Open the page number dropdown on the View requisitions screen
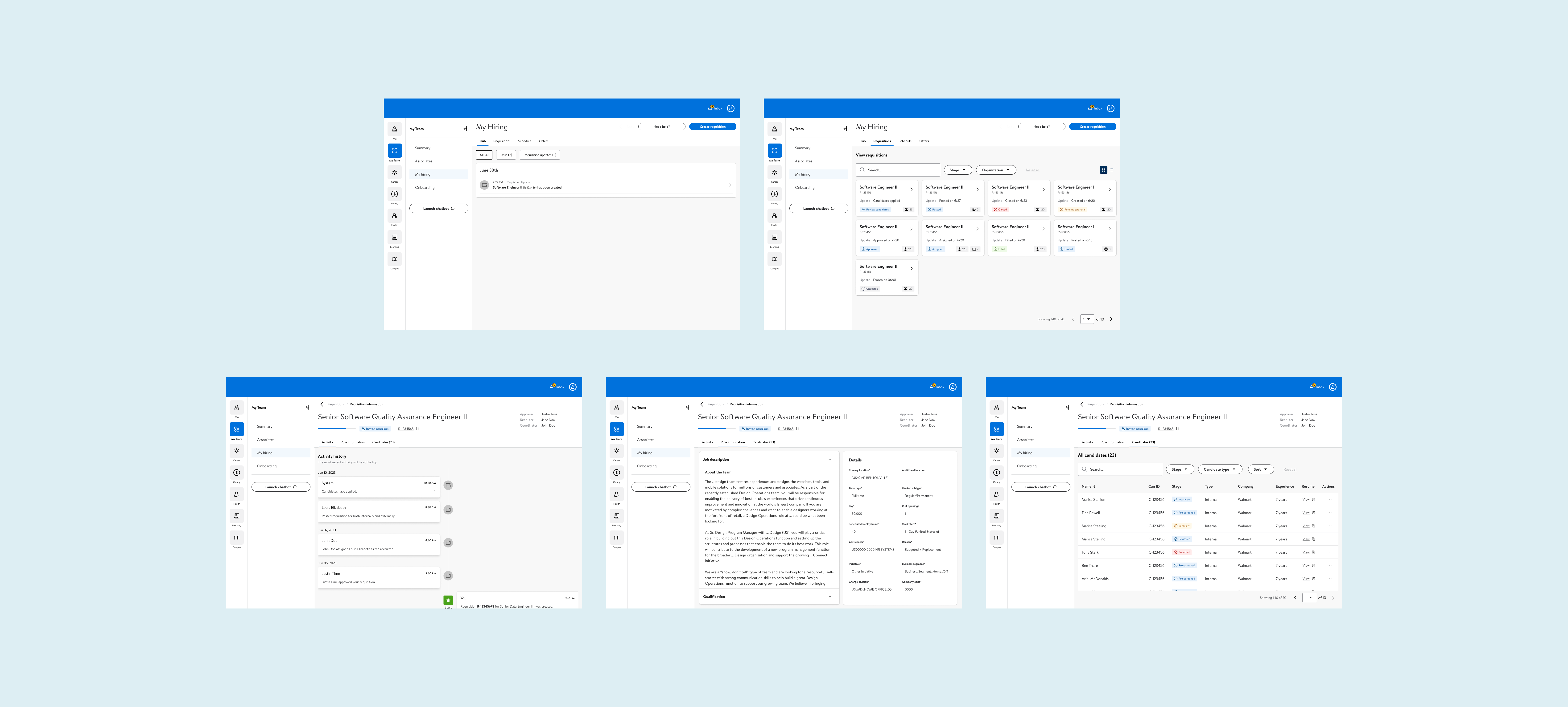The width and height of the screenshot is (1568, 707). [x=1087, y=319]
